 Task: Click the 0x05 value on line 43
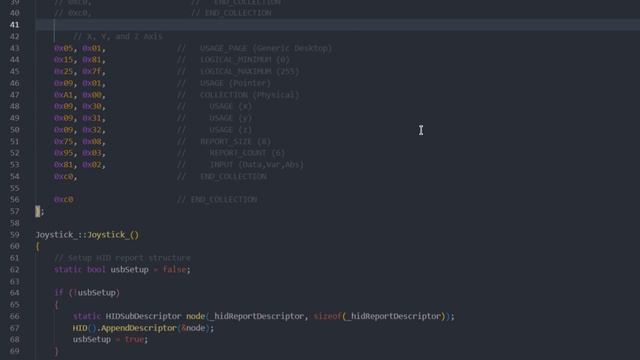(x=63, y=48)
